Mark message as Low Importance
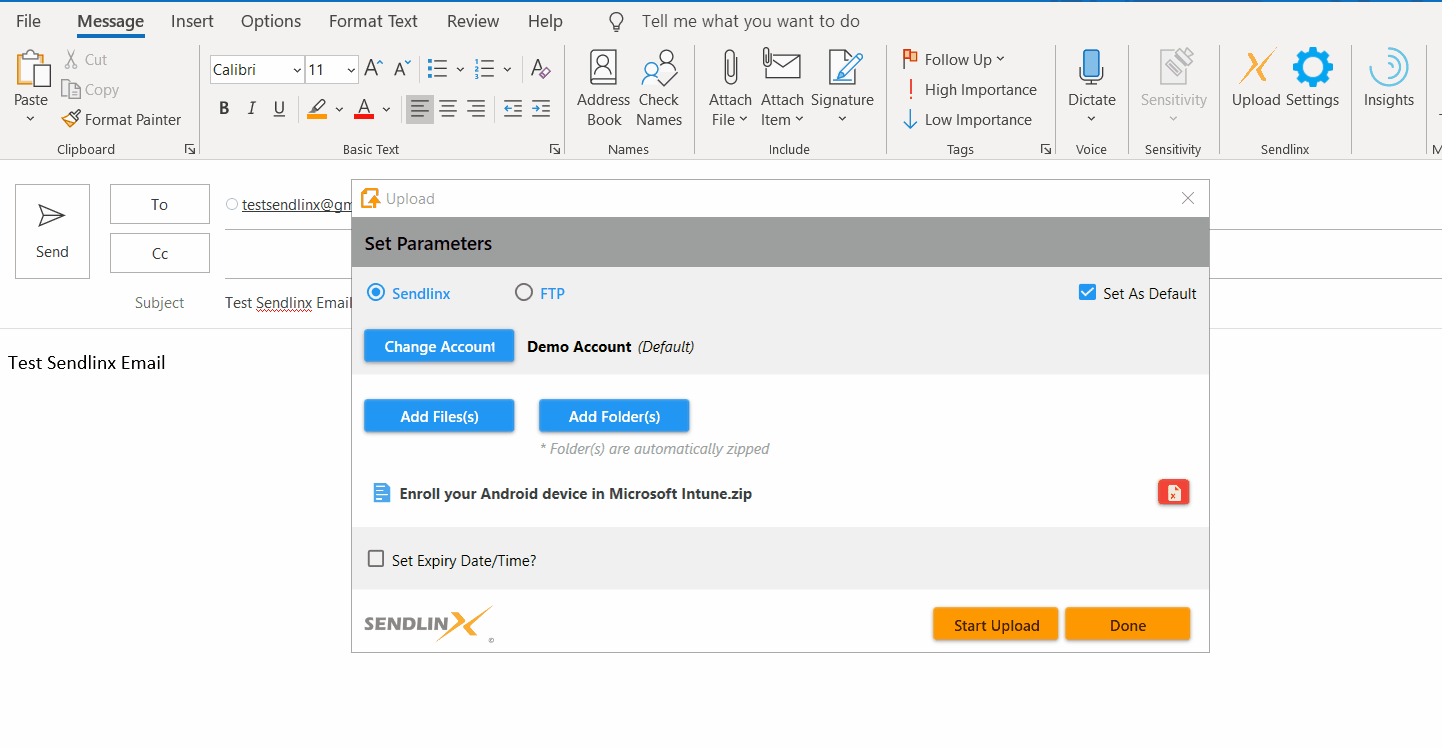 point(967,119)
